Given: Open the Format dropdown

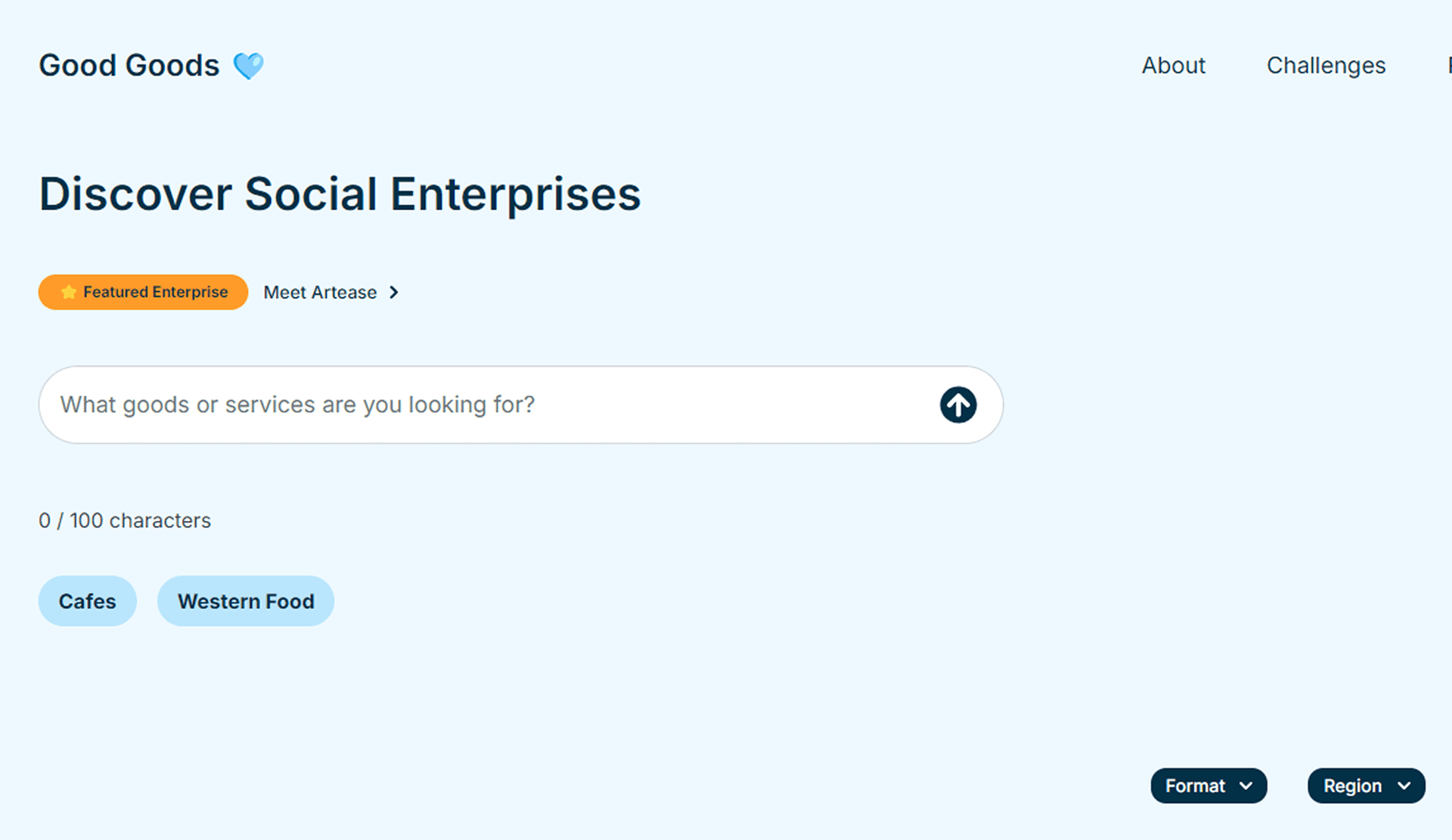Looking at the screenshot, I should [x=1208, y=786].
